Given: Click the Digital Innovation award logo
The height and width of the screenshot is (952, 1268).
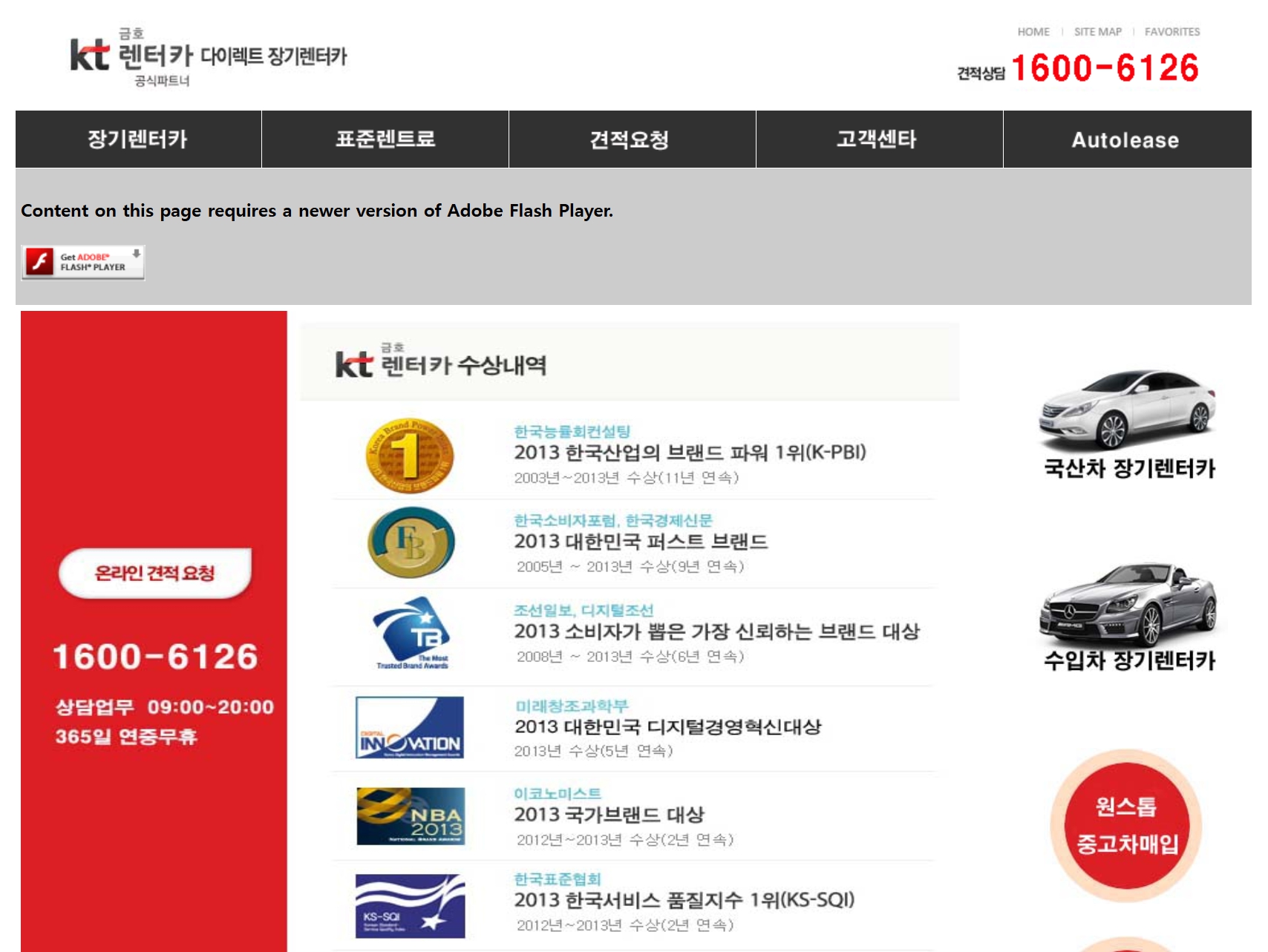Looking at the screenshot, I should [410, 727].
